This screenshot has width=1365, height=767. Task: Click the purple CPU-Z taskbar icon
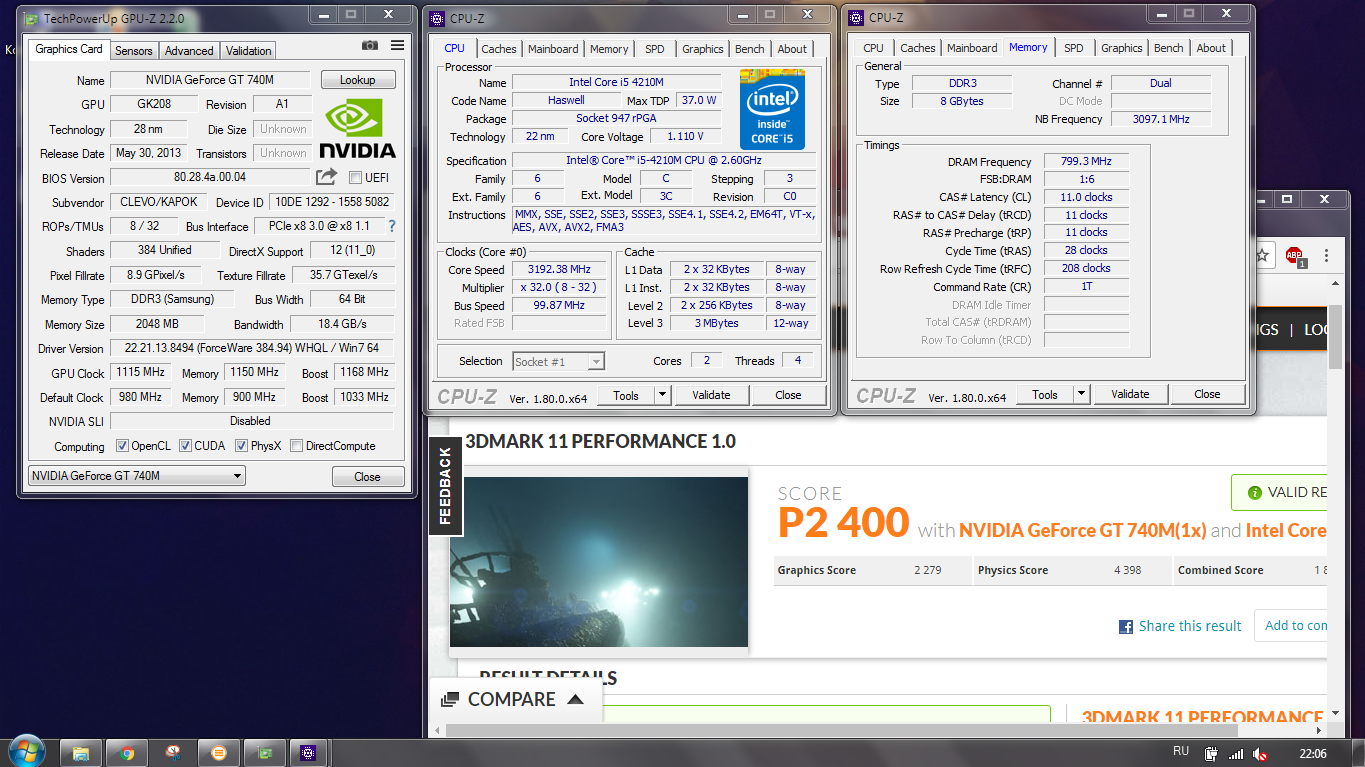point(308,753)
